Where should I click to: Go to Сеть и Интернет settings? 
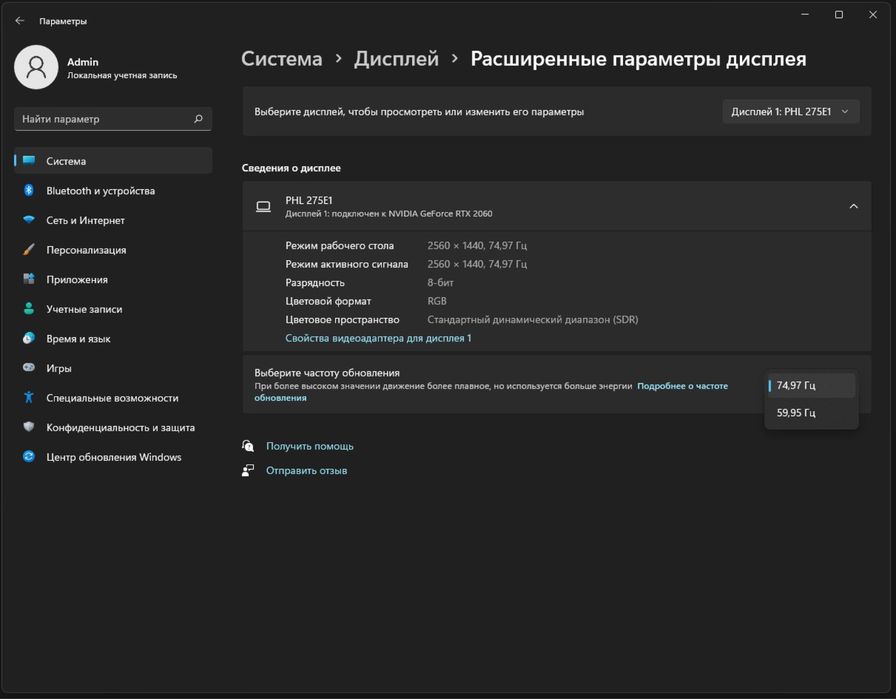(113, 220)
